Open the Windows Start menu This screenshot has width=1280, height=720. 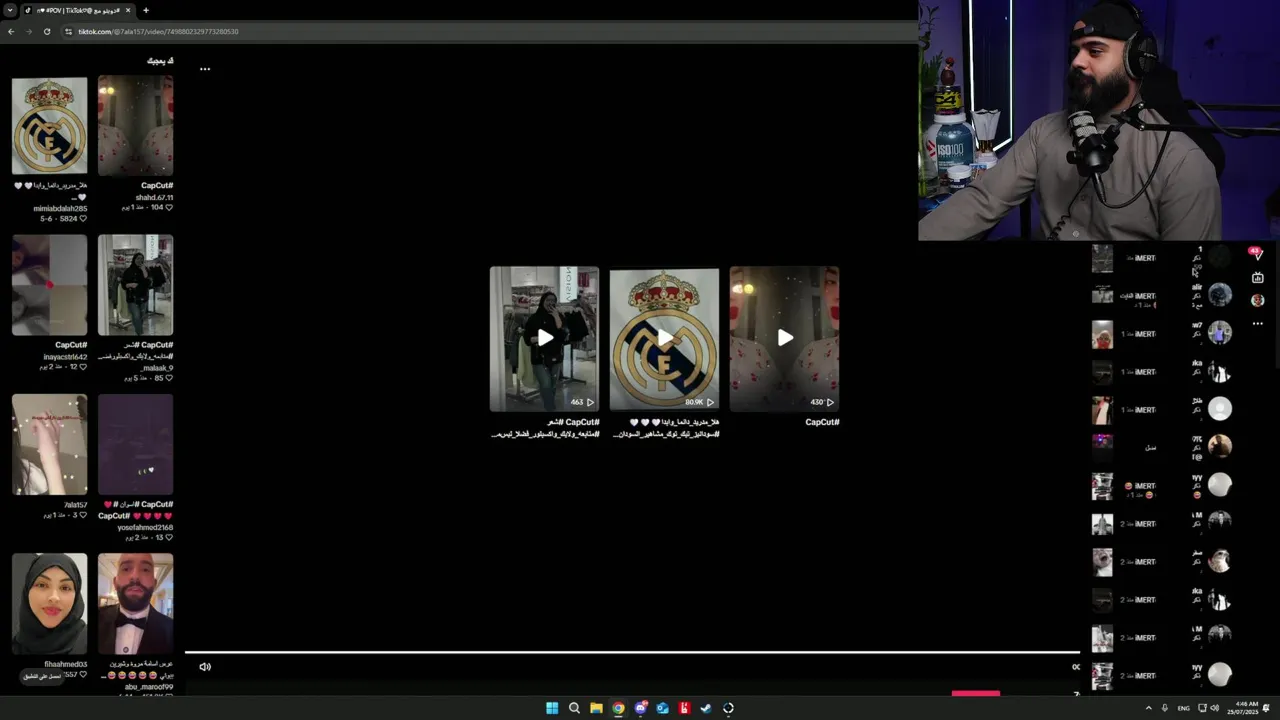[552, 708]
